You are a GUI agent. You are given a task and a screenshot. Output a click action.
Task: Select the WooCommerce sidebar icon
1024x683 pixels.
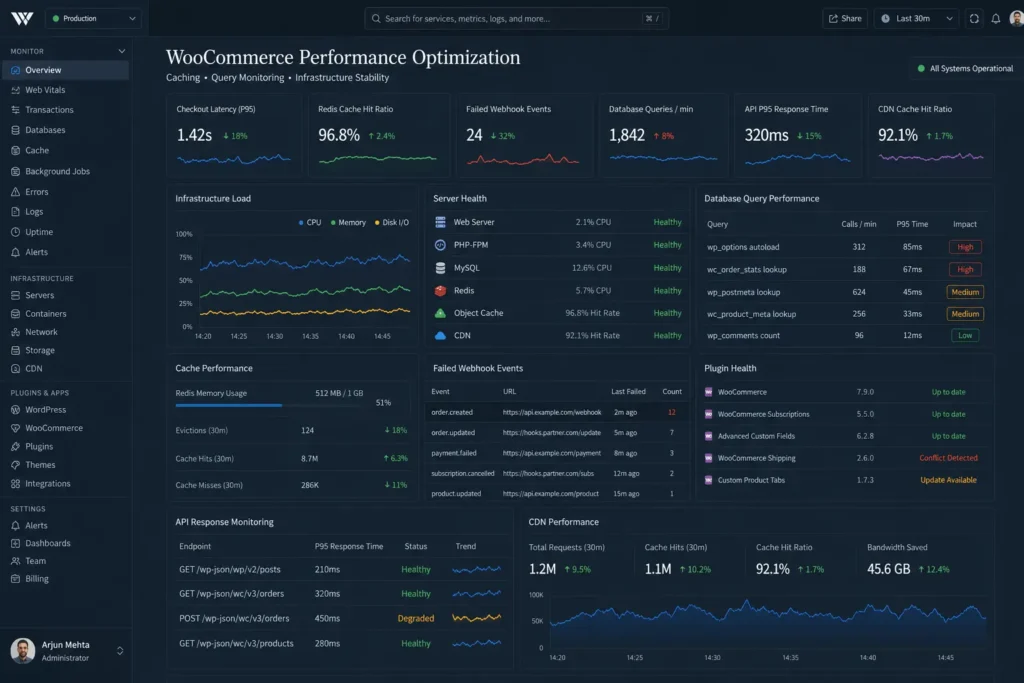pyautogui.click(x=15, y=428)
